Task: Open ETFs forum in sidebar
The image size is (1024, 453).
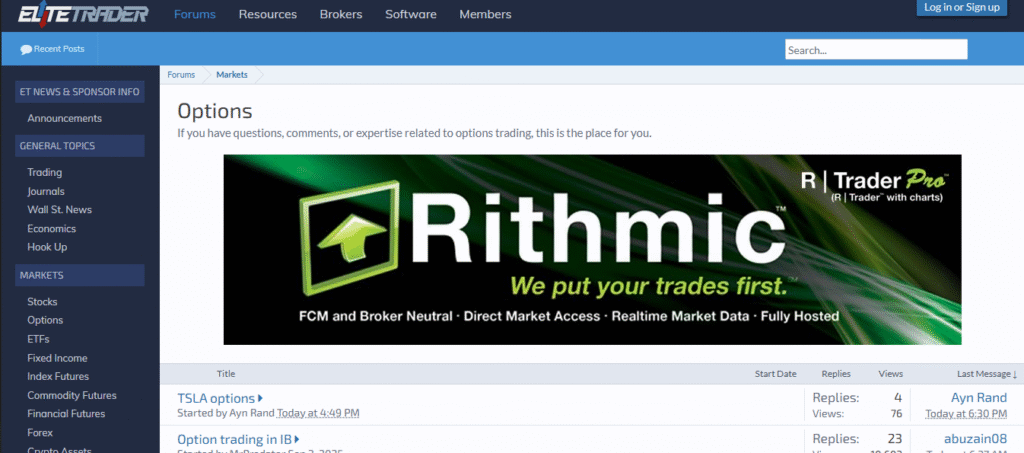Action: coord(38,339)
